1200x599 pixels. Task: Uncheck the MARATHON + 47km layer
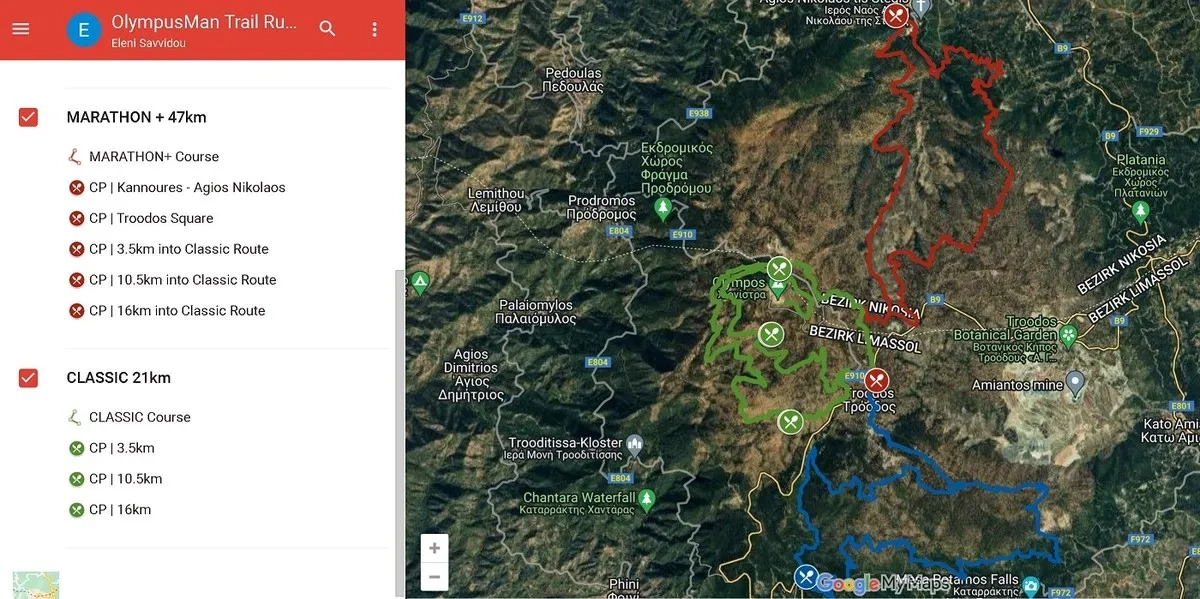pyautogui.click(x=28, y=117)
